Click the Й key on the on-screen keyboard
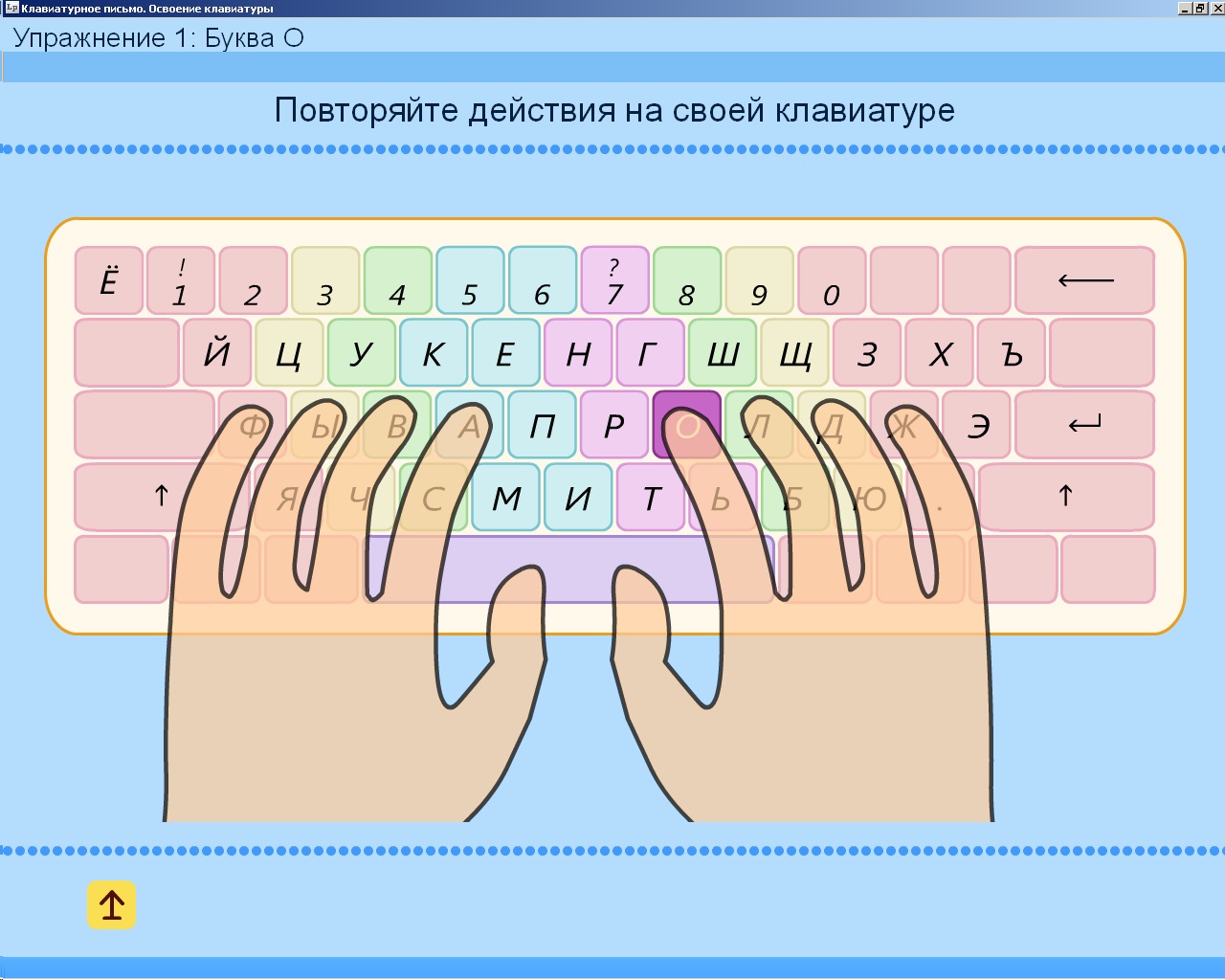 (x=217, y=353)
